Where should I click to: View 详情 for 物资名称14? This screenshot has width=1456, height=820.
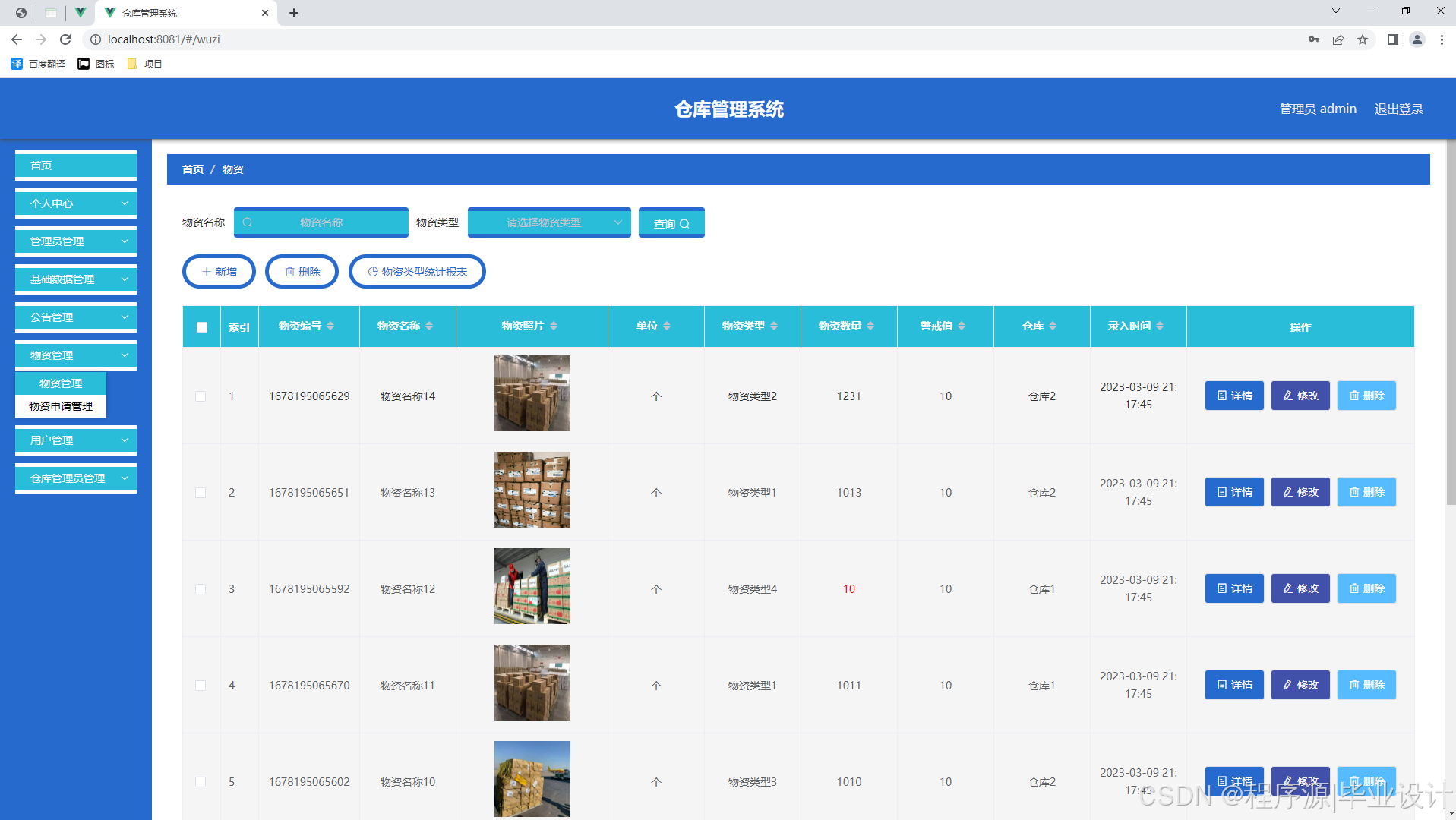1234,396
